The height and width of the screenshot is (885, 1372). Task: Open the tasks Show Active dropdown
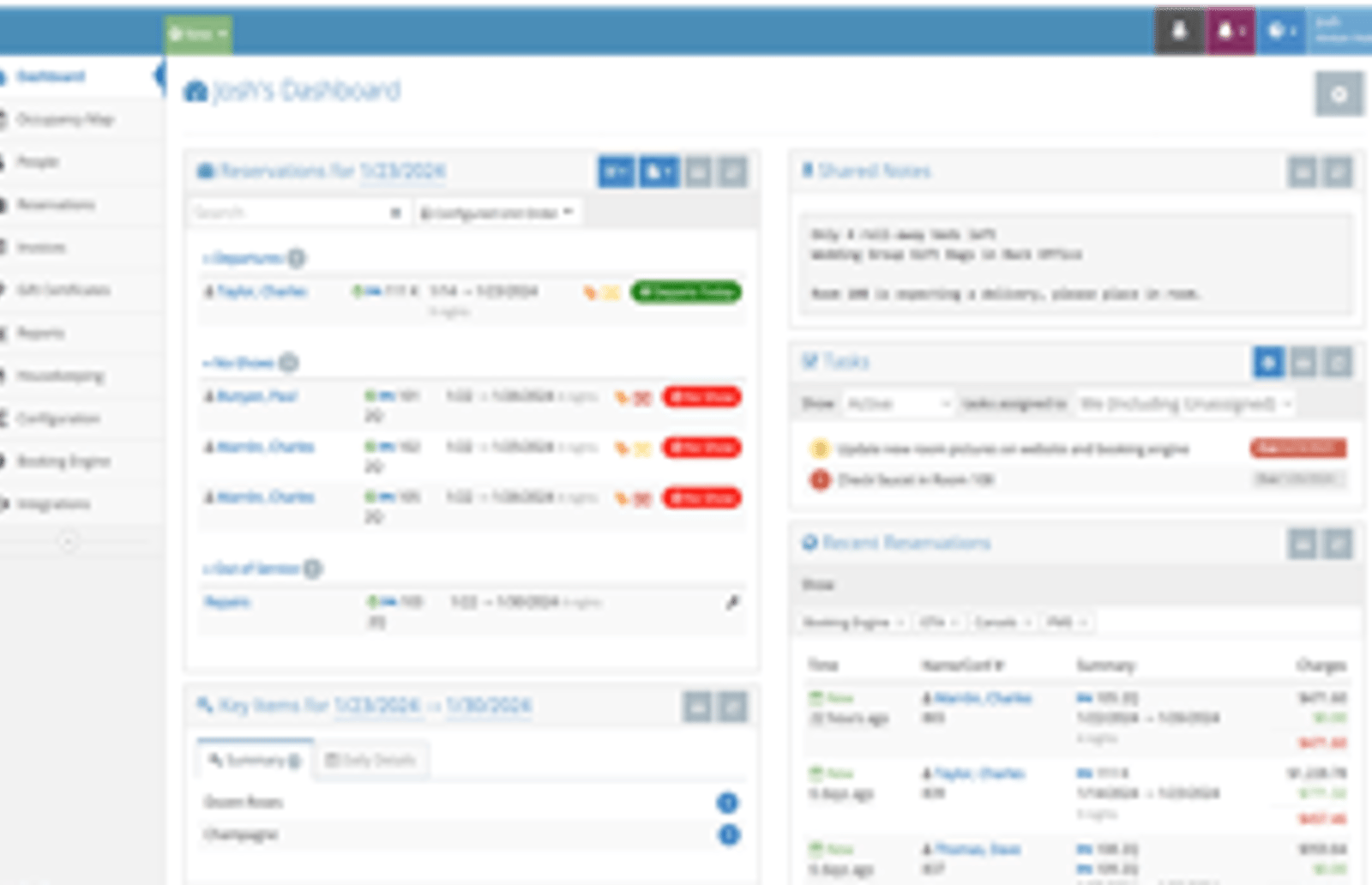(x=897, y=403)
